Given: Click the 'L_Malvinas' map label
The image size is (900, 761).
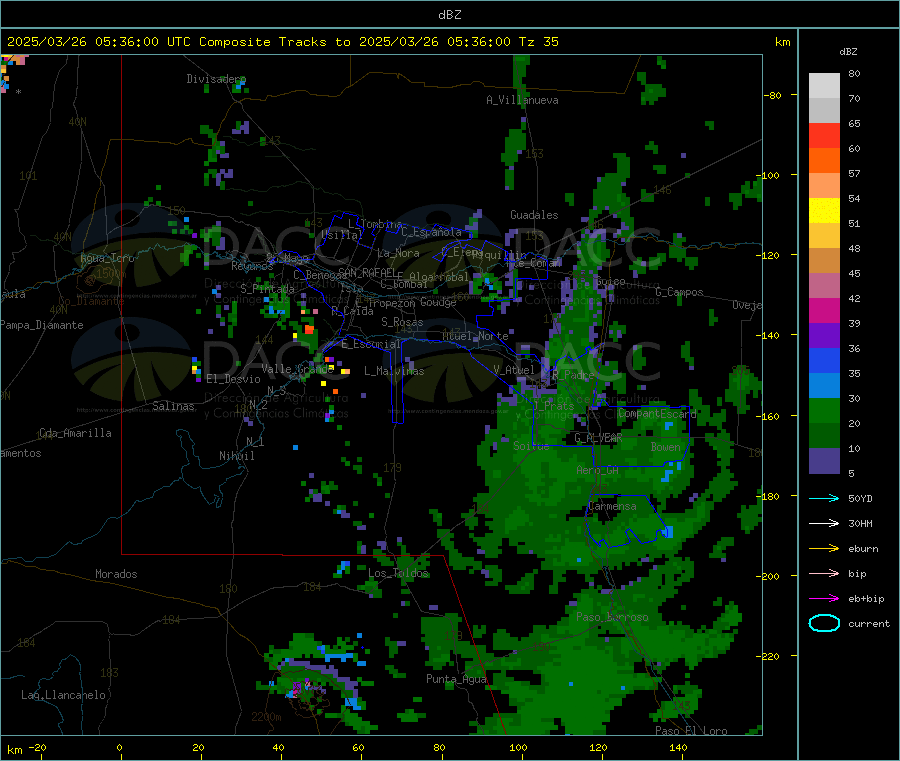Looking at the screenshot, I should [x=394, y=371].
